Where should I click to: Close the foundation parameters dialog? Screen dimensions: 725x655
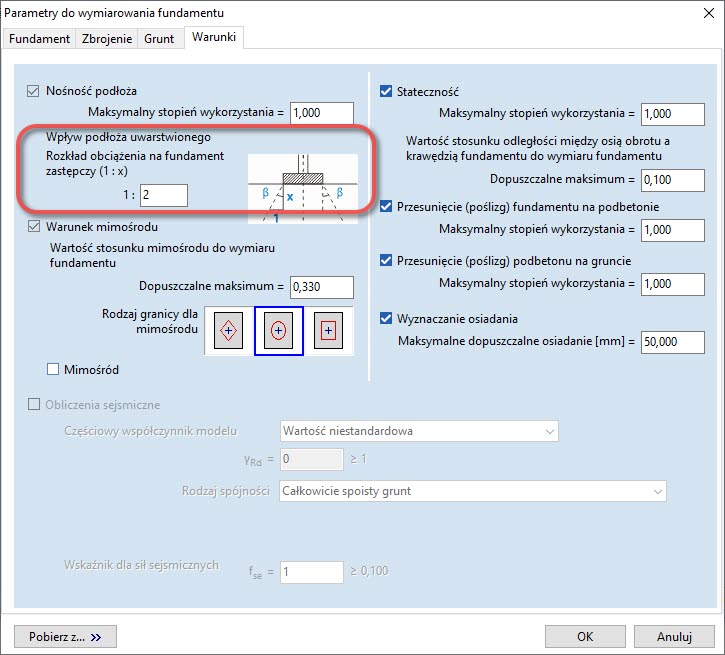[708, 13]
